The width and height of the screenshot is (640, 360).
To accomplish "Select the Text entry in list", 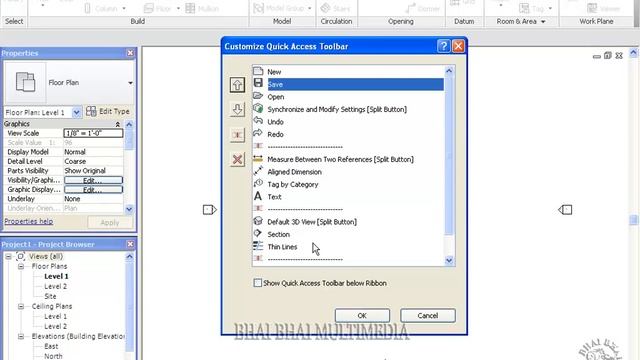I will coord(348,197).
